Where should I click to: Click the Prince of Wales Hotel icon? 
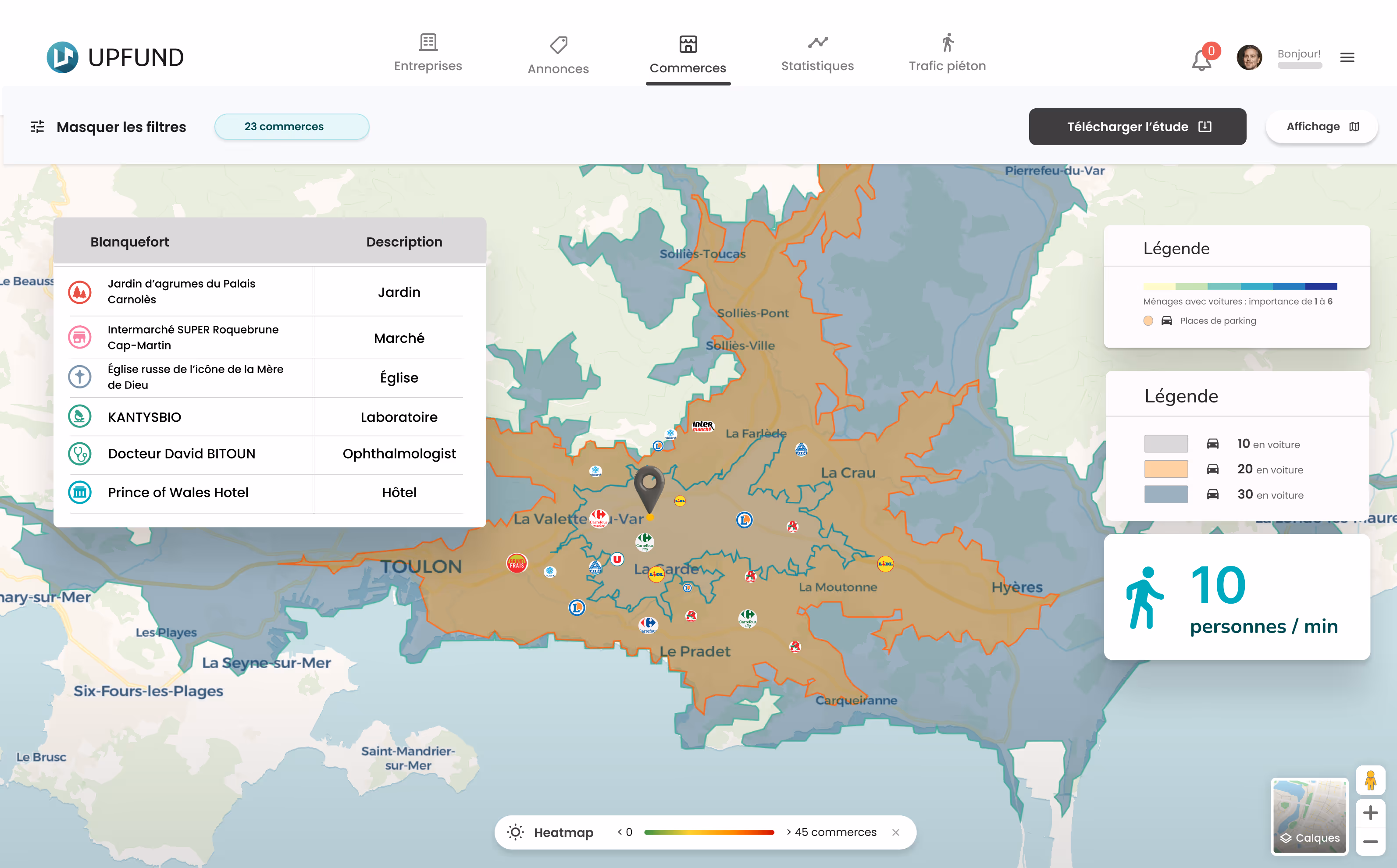point(80,493)
